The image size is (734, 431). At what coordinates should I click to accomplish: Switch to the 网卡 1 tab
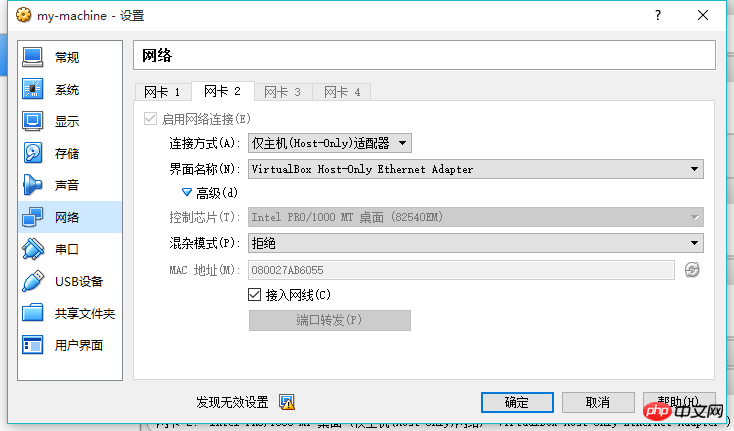(162, 92)
